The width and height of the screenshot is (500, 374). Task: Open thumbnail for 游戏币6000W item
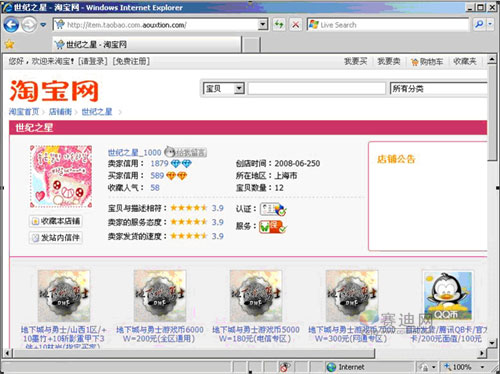click(160, 296)
